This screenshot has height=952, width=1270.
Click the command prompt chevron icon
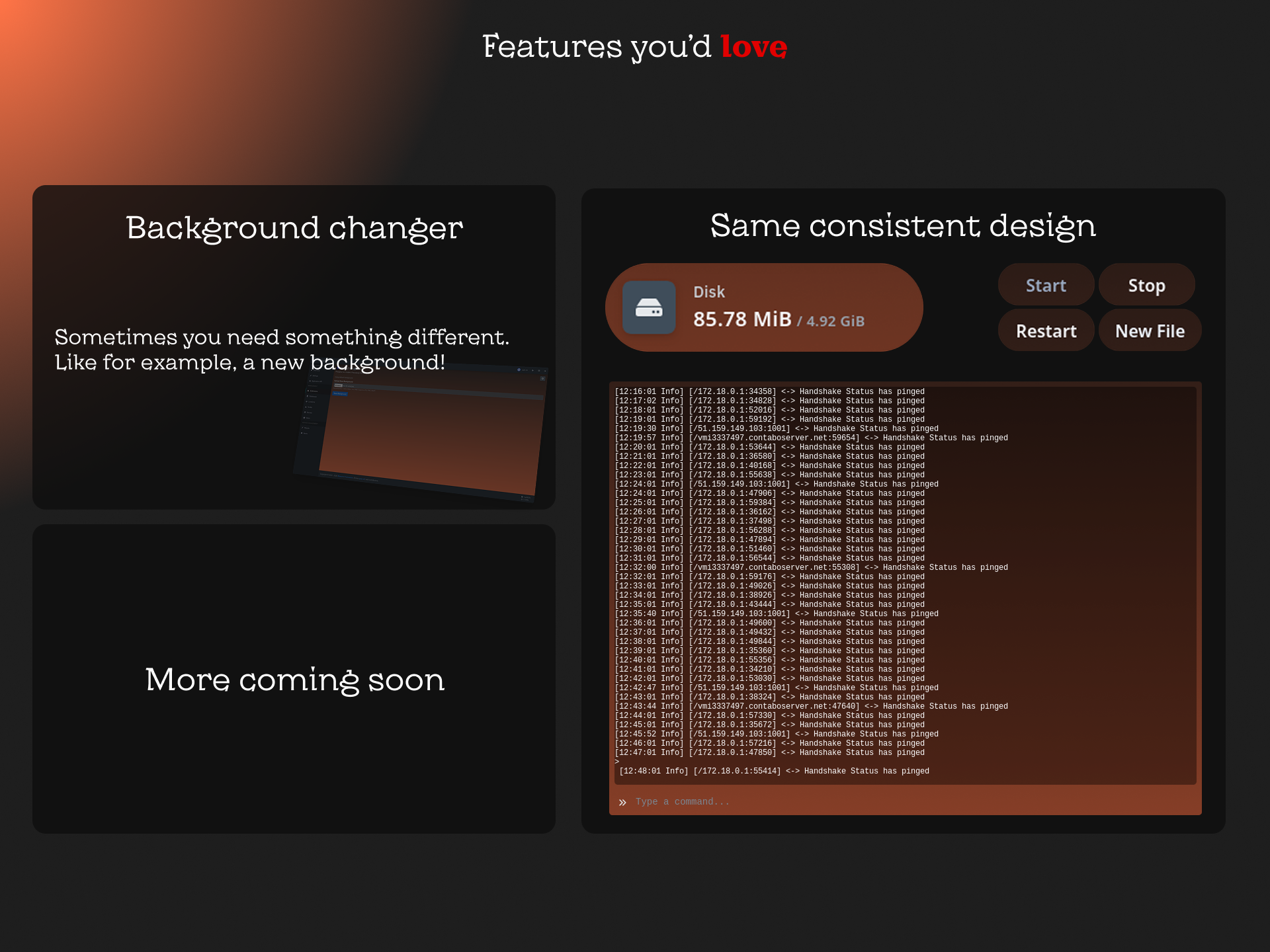tap(622, 802)
